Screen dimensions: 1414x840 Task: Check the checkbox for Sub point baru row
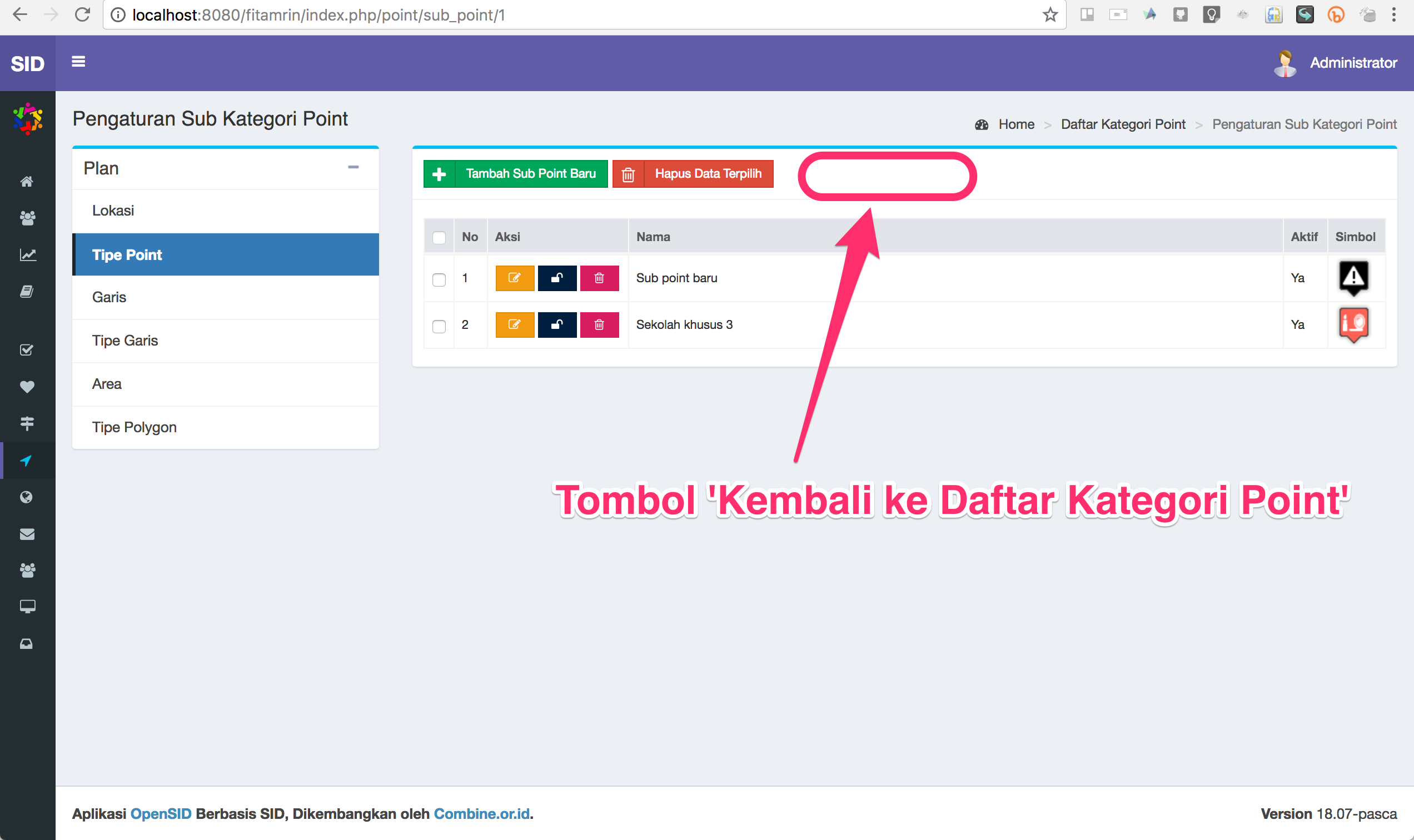pos(439,279)
